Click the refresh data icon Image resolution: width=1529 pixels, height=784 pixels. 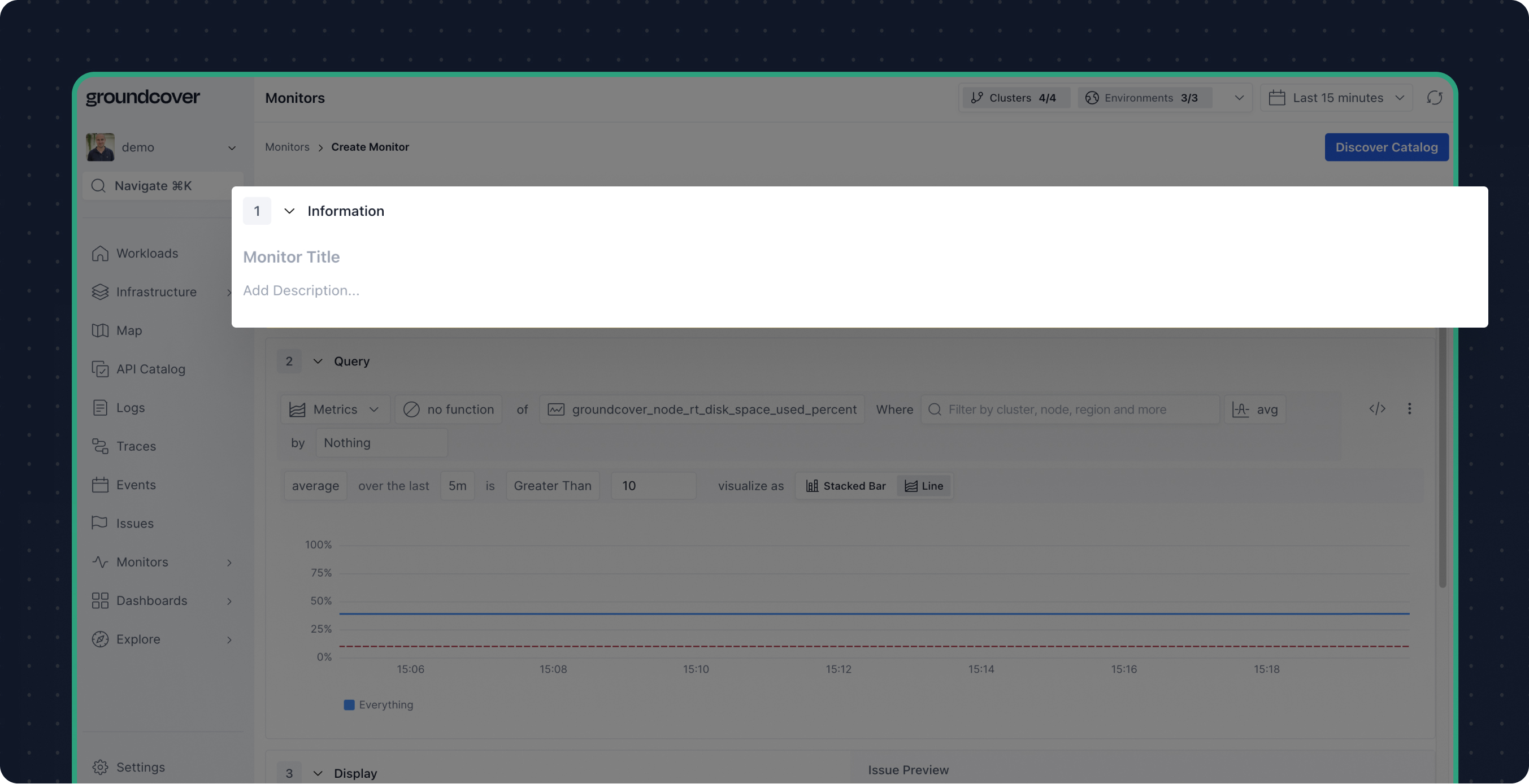point(1434,98)
